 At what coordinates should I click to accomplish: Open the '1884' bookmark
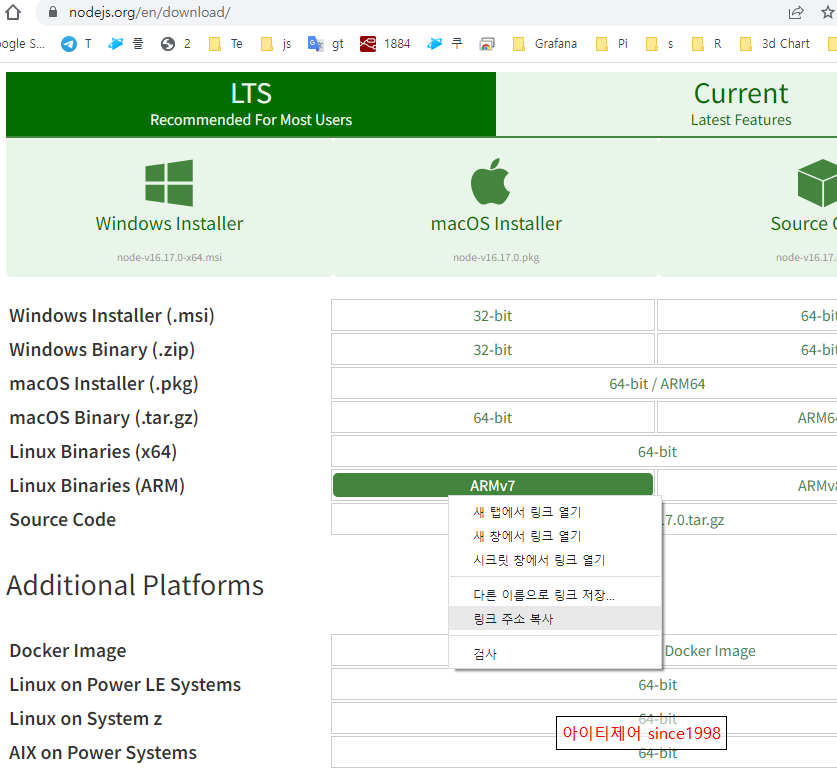coord(385,44)
